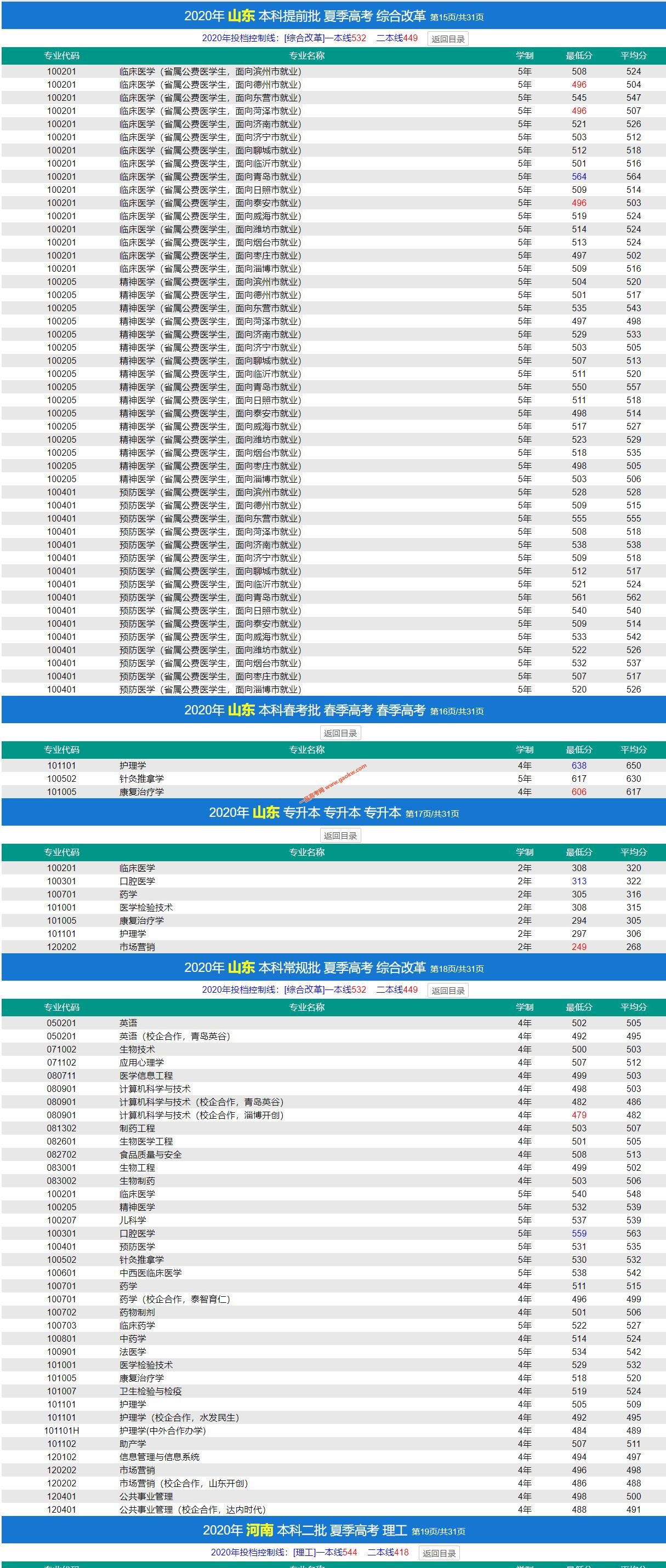
Task: Click 返回目录 button in 本科常规批 section
Action: [448, 991]
